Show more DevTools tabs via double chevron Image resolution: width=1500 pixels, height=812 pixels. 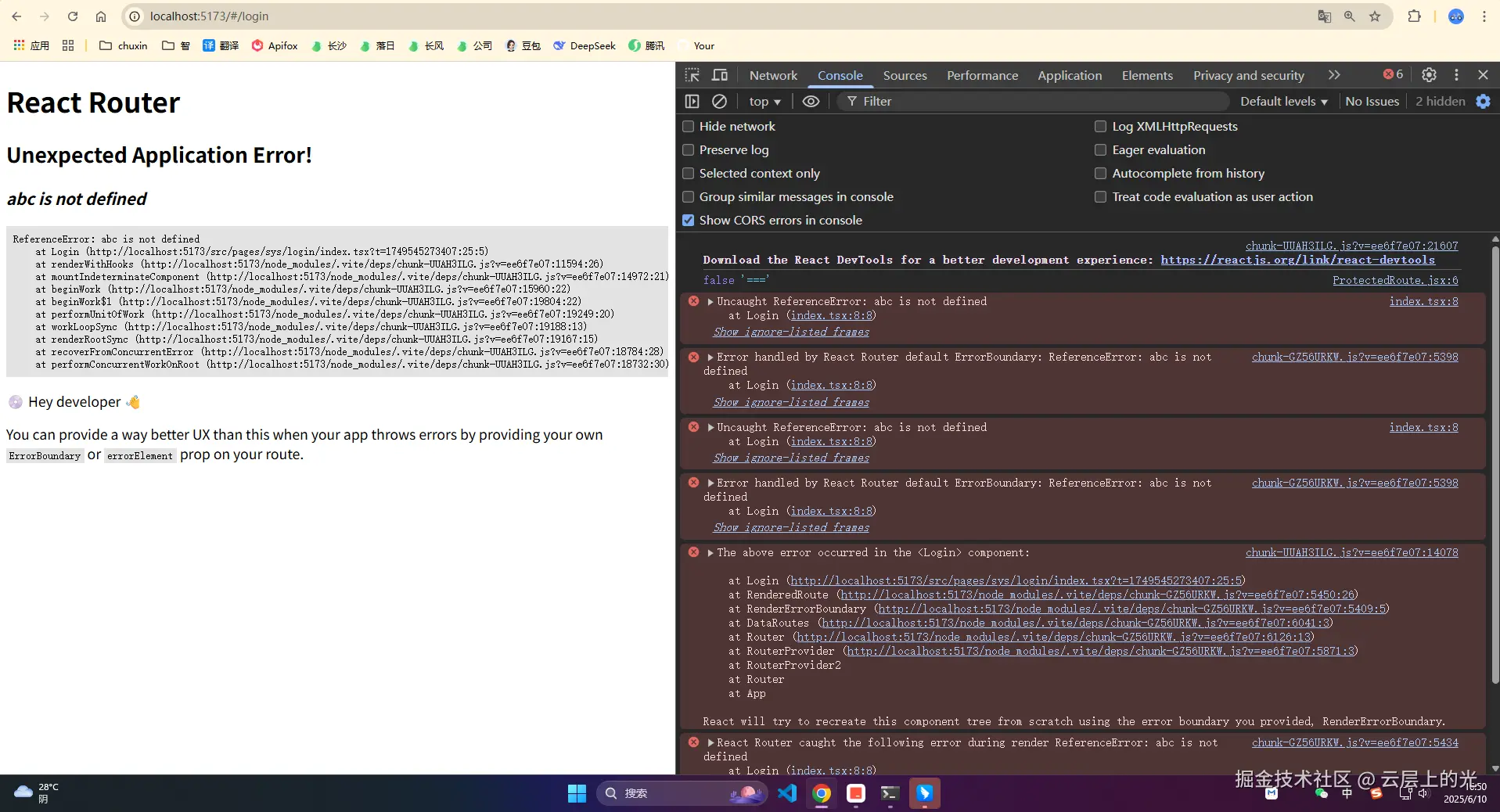click(1334, 75)
